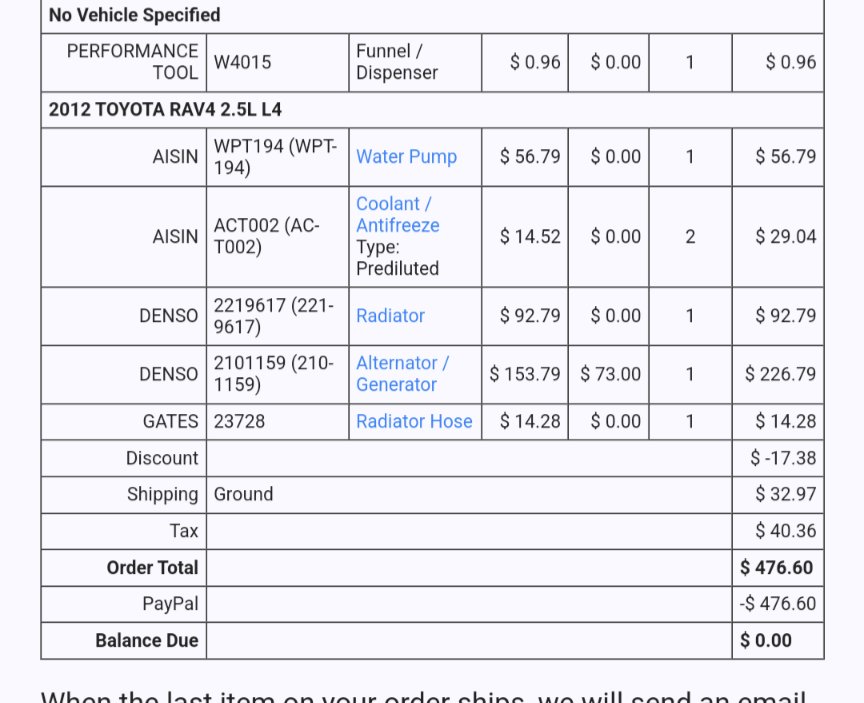Open the Radiator Hose link
The height and width of the screenshot is (703, 864).
tap(414, 421)
